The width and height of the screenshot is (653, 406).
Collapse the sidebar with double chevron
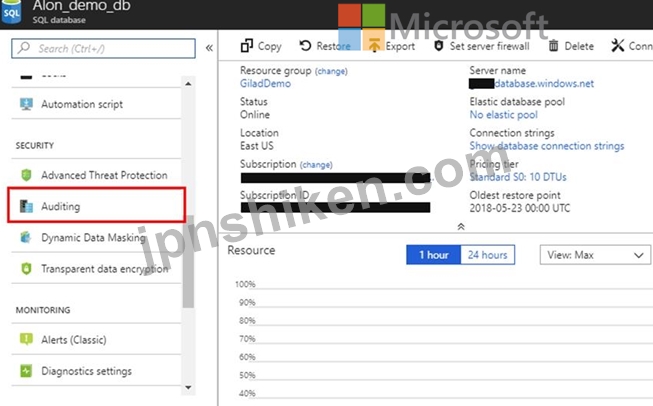click(209, 48)
